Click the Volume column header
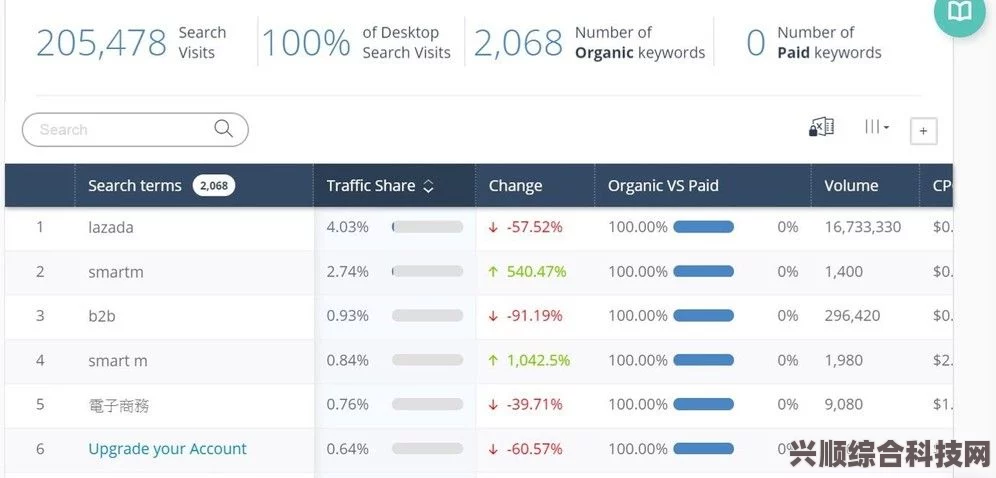Image resolution: width=996 pixels, height=478 pixels. tap(851, 186)
